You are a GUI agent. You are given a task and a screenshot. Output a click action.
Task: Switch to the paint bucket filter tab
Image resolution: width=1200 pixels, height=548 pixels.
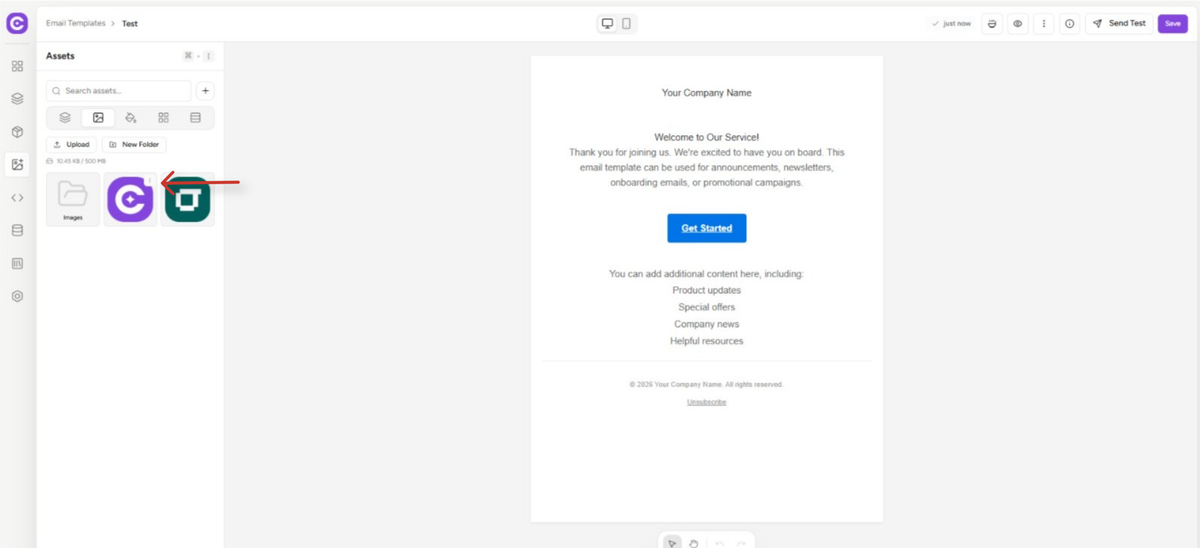[x=131, y=118]
